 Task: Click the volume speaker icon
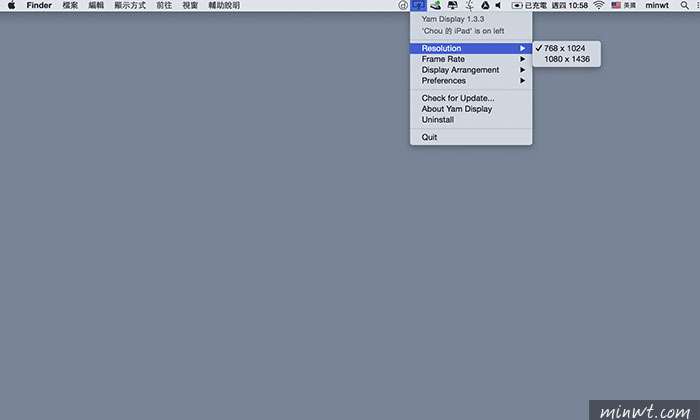(x=498, y=5)
